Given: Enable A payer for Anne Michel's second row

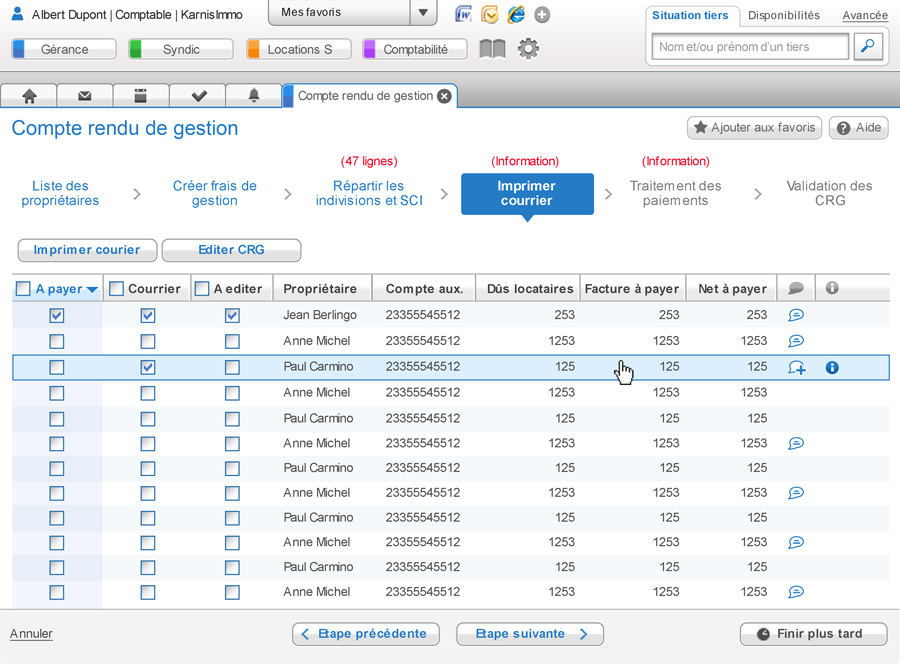Looking at the screenshot, I should click(57, 392).
